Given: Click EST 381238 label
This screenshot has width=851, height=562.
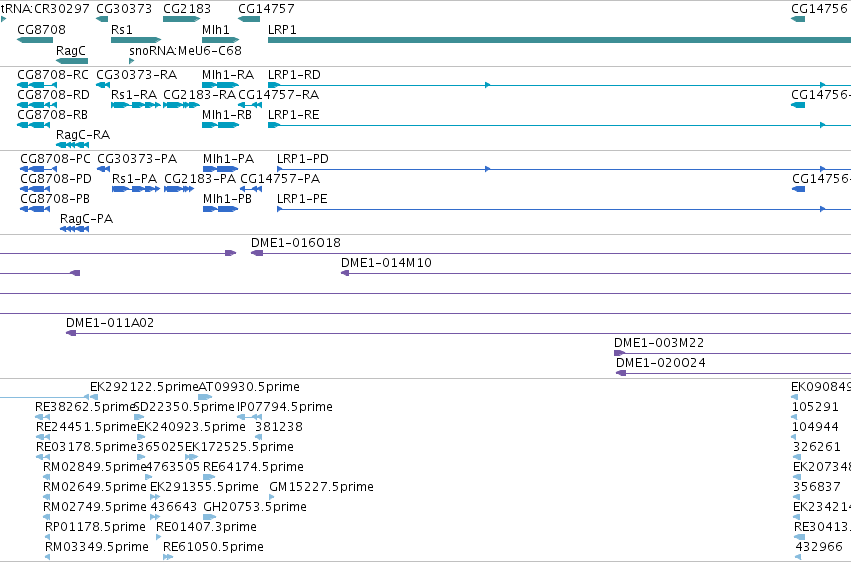Looking at the screenshot, I should 278,427.
